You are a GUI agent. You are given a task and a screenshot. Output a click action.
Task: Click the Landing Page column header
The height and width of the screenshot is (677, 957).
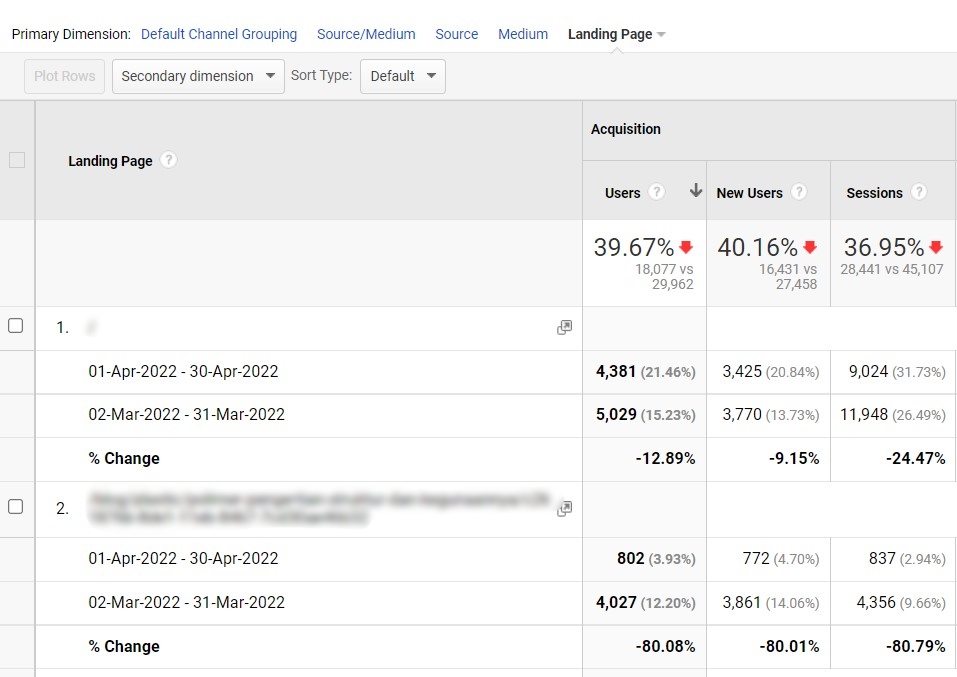[x=110, y=161]
